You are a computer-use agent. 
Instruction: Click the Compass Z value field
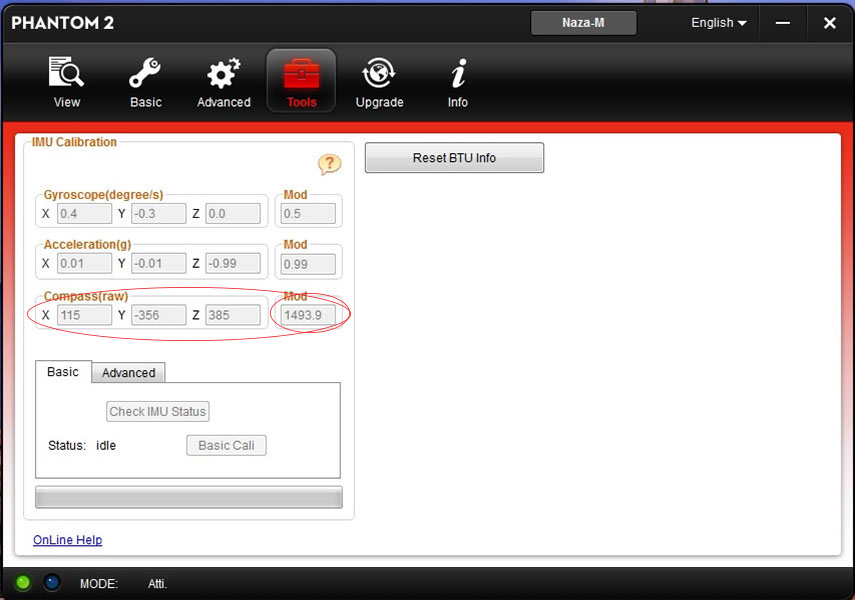pyautogui.click(x=233, y=315)
